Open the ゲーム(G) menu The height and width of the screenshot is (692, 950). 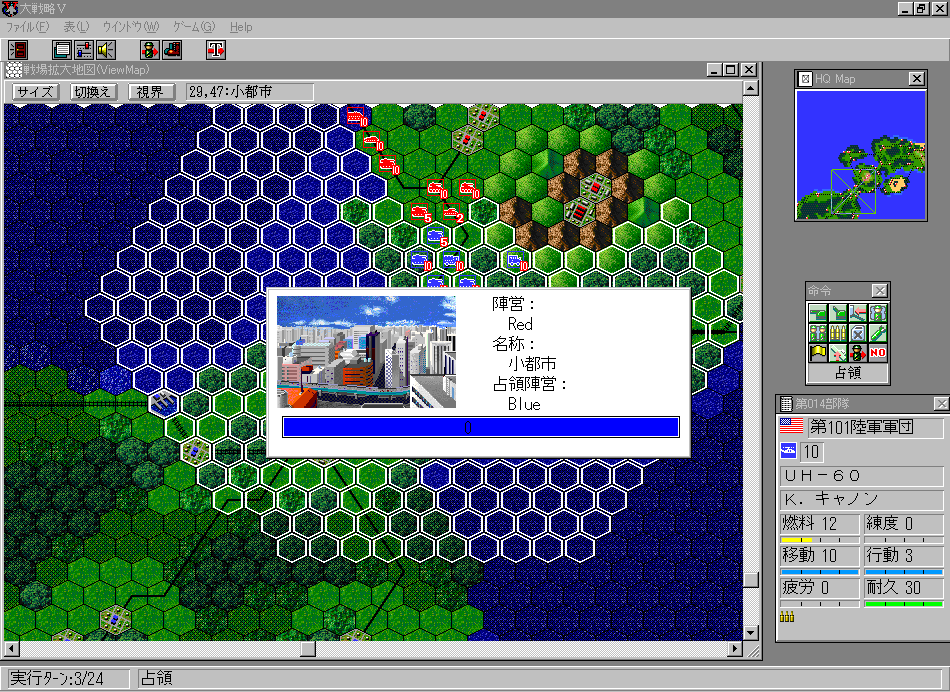coord(193,27)
